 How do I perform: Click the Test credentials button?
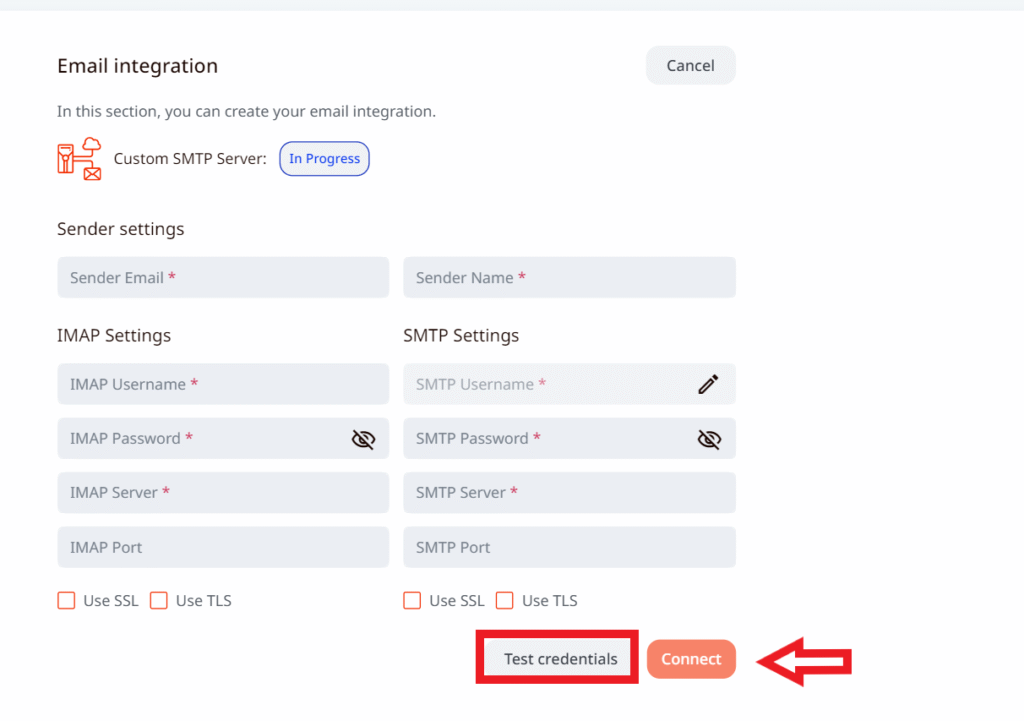560,659
